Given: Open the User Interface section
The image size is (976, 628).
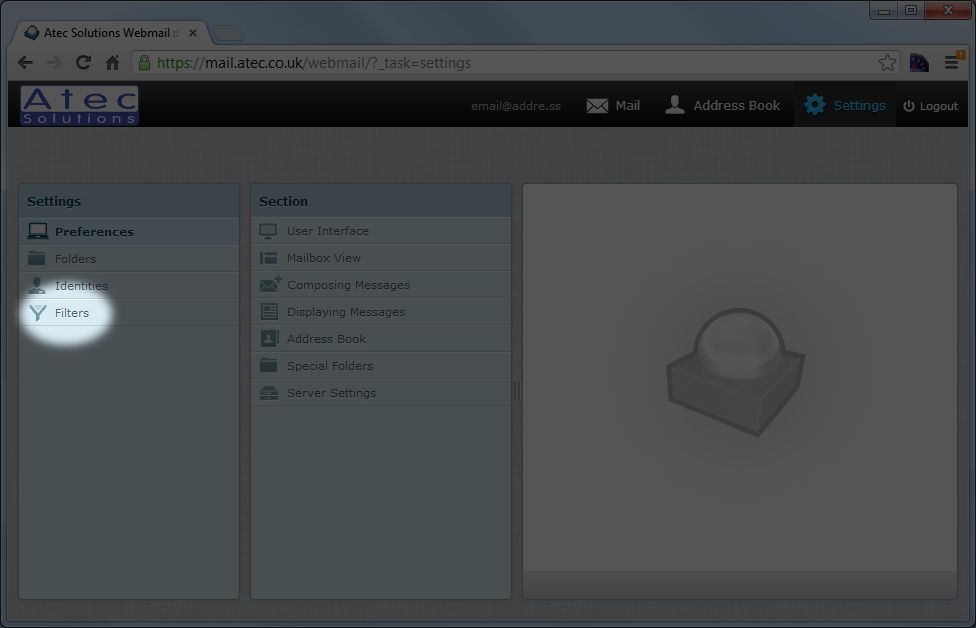Looking at the screenshot, I should [327, 231].
